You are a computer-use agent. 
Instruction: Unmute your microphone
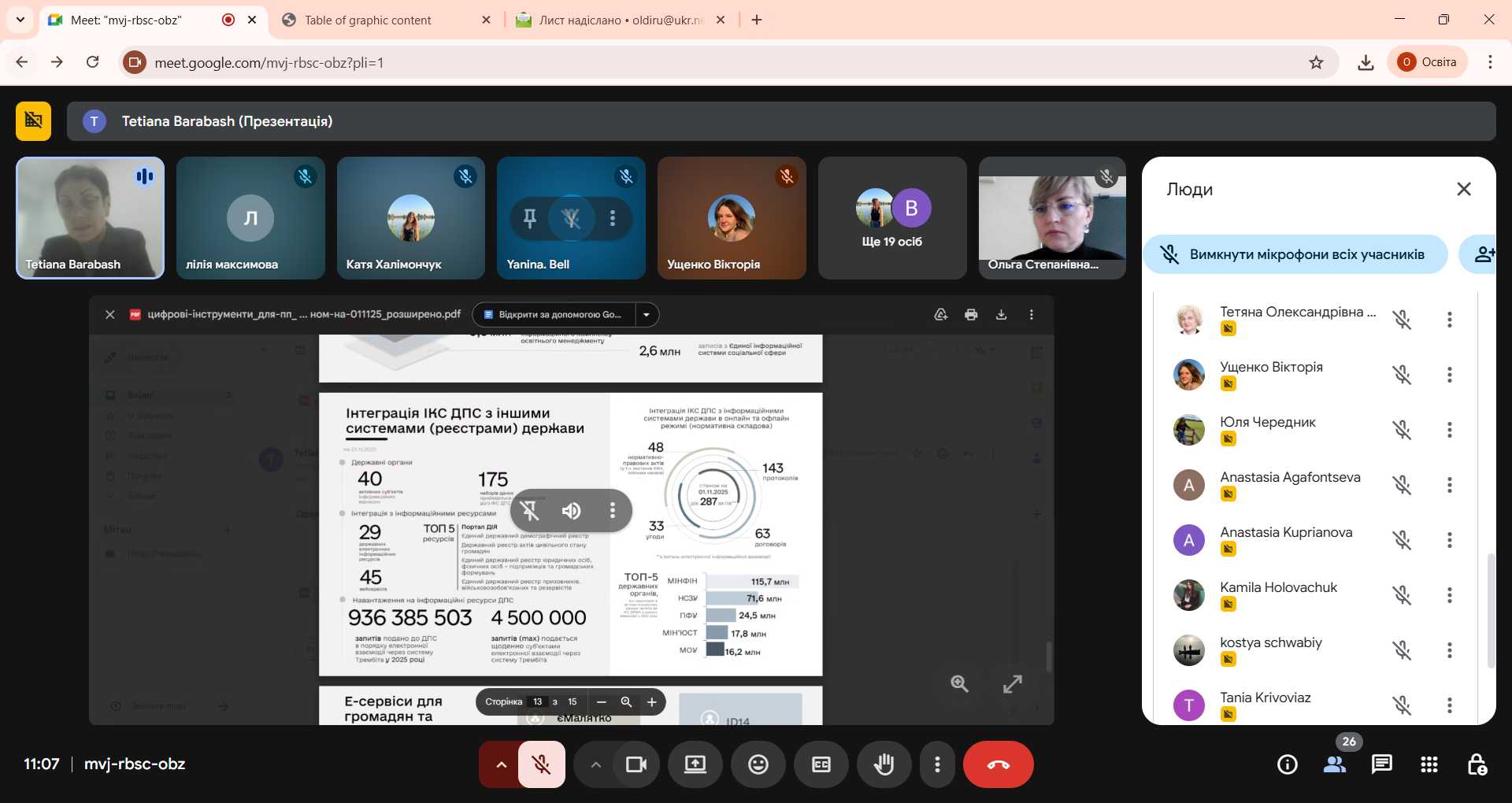point(541,764)
